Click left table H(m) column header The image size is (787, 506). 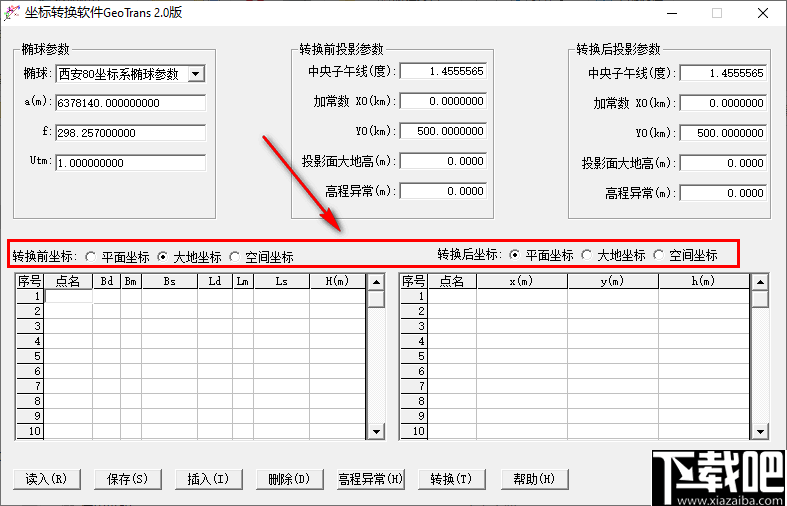point(337,282)
